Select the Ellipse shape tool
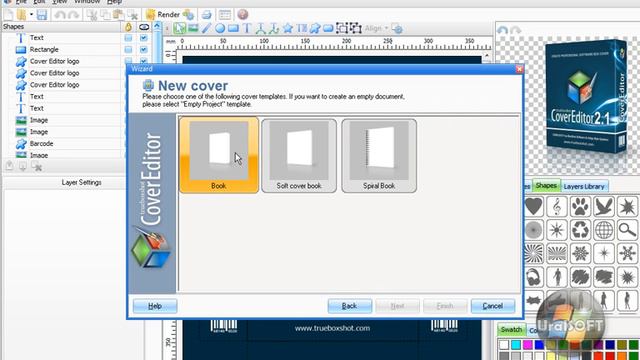The image size is (640, 360). click(x=220, y=28)
